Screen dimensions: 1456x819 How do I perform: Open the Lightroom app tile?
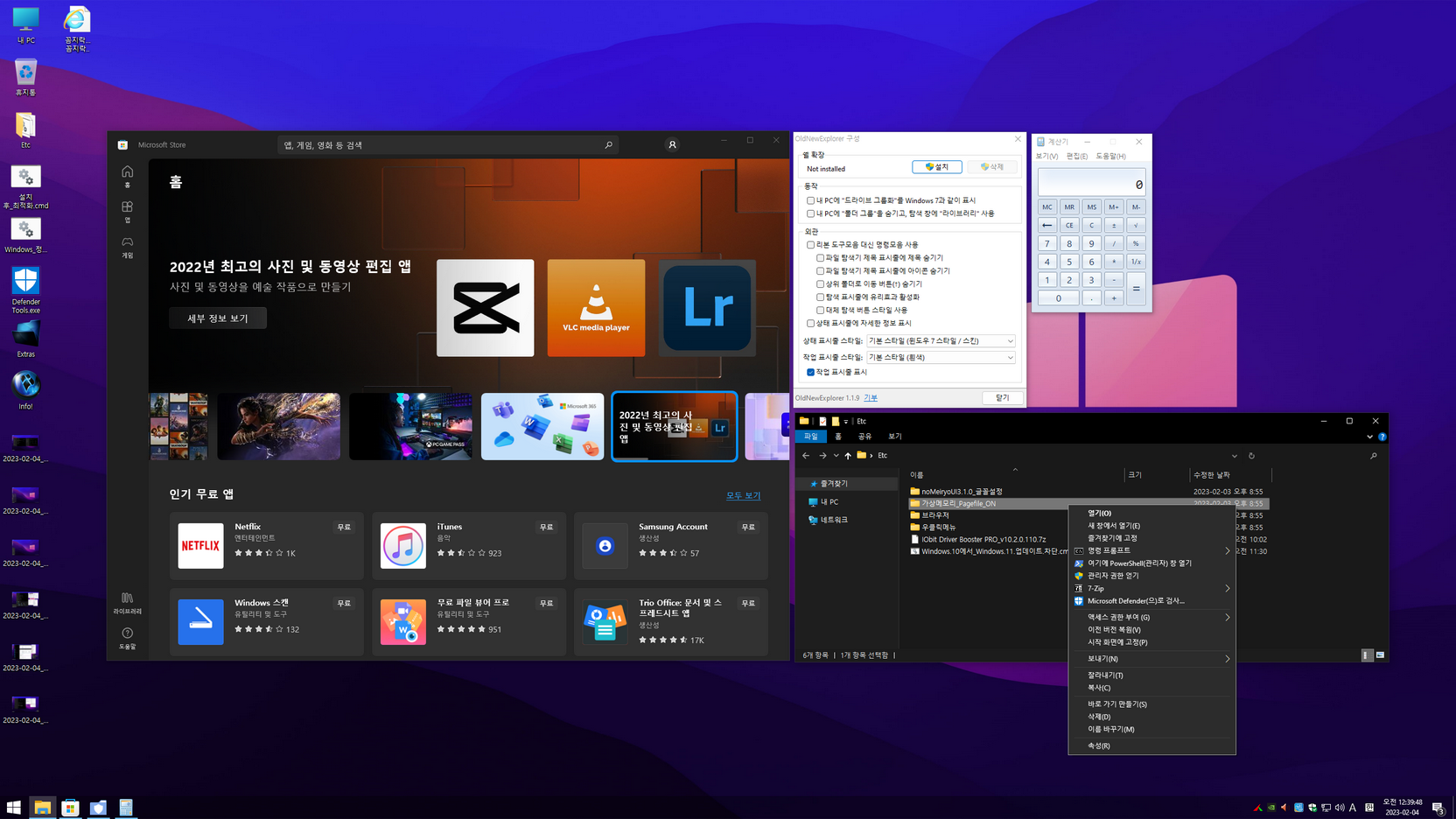[x=707, y=307]
